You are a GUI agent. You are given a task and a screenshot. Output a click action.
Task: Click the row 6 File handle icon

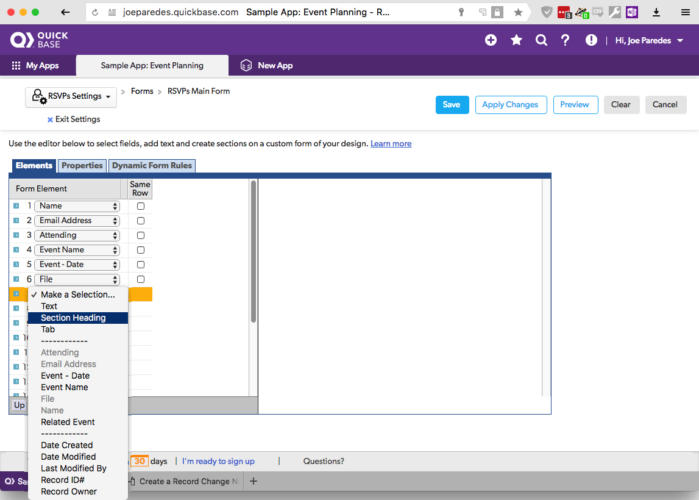click(16, 279)
